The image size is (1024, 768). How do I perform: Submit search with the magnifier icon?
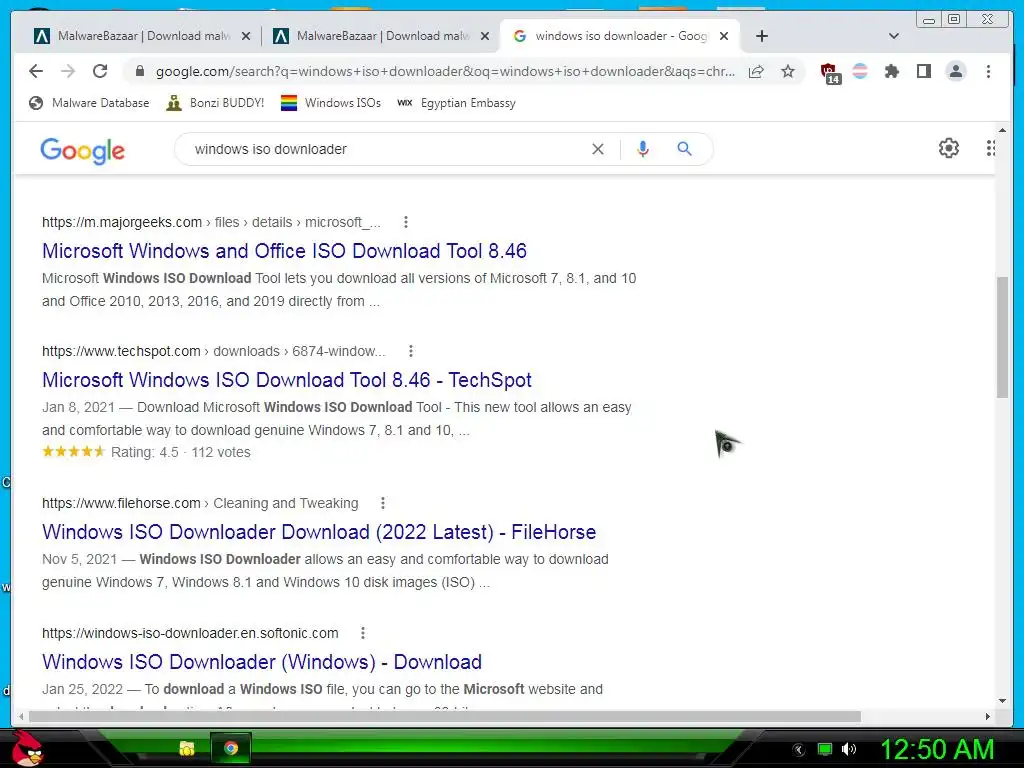tap(684, 149)
